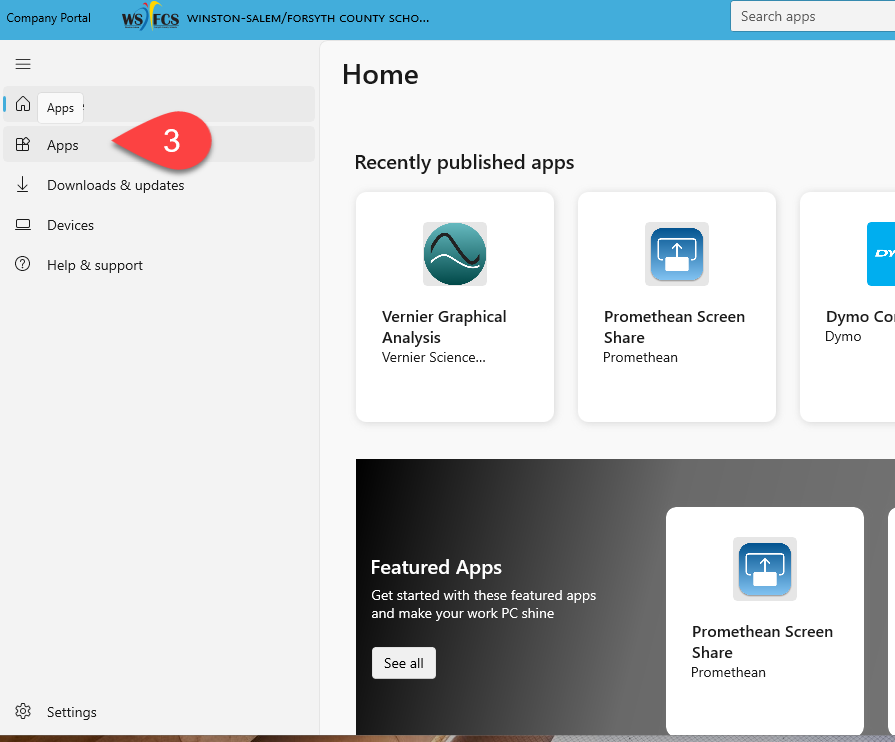
Task: Click the Apps grid icon in sidebar
Action: coord(23,144)
